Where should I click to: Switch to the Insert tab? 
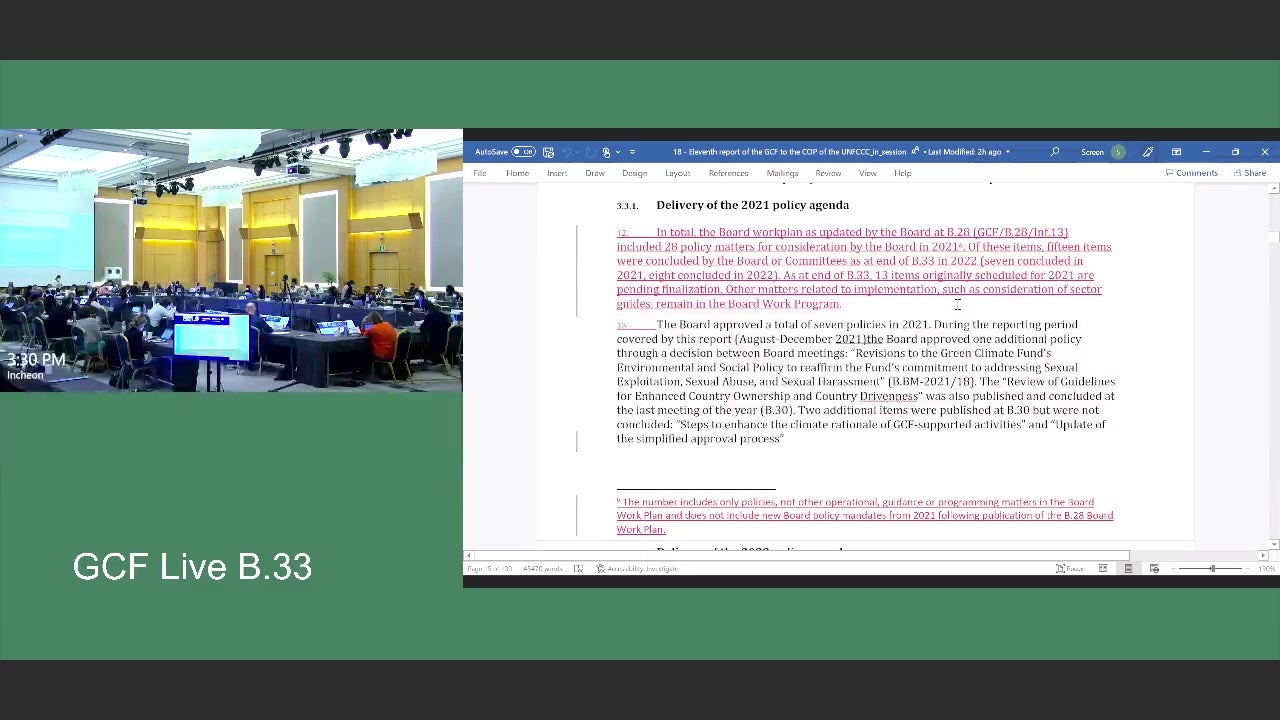[557, 173]
